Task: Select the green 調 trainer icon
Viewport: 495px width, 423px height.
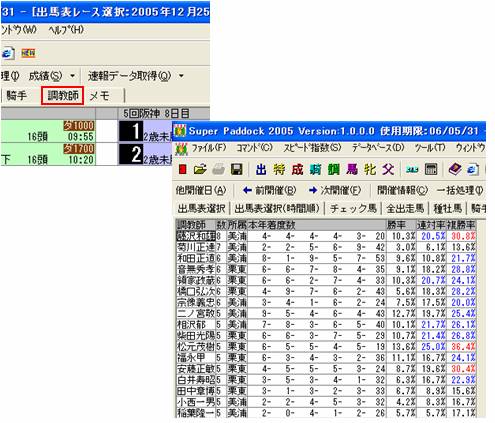Action: 333,169
